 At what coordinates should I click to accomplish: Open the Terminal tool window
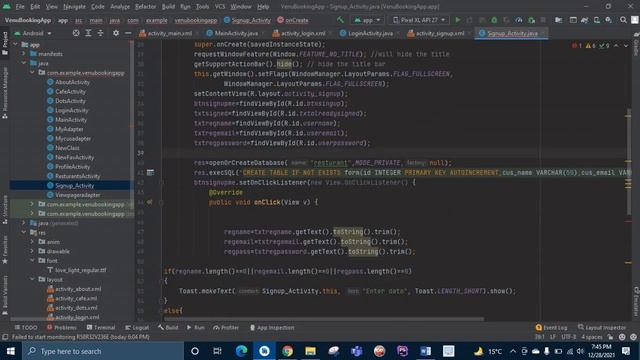point(101,327)
